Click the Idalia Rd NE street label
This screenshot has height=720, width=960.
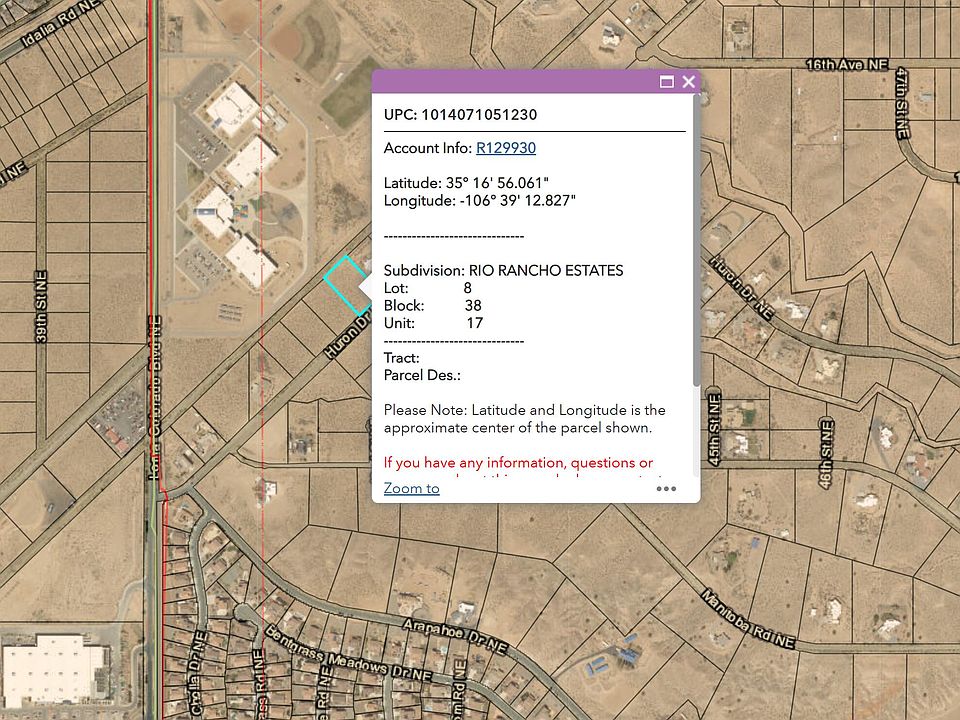click(59, 23)
